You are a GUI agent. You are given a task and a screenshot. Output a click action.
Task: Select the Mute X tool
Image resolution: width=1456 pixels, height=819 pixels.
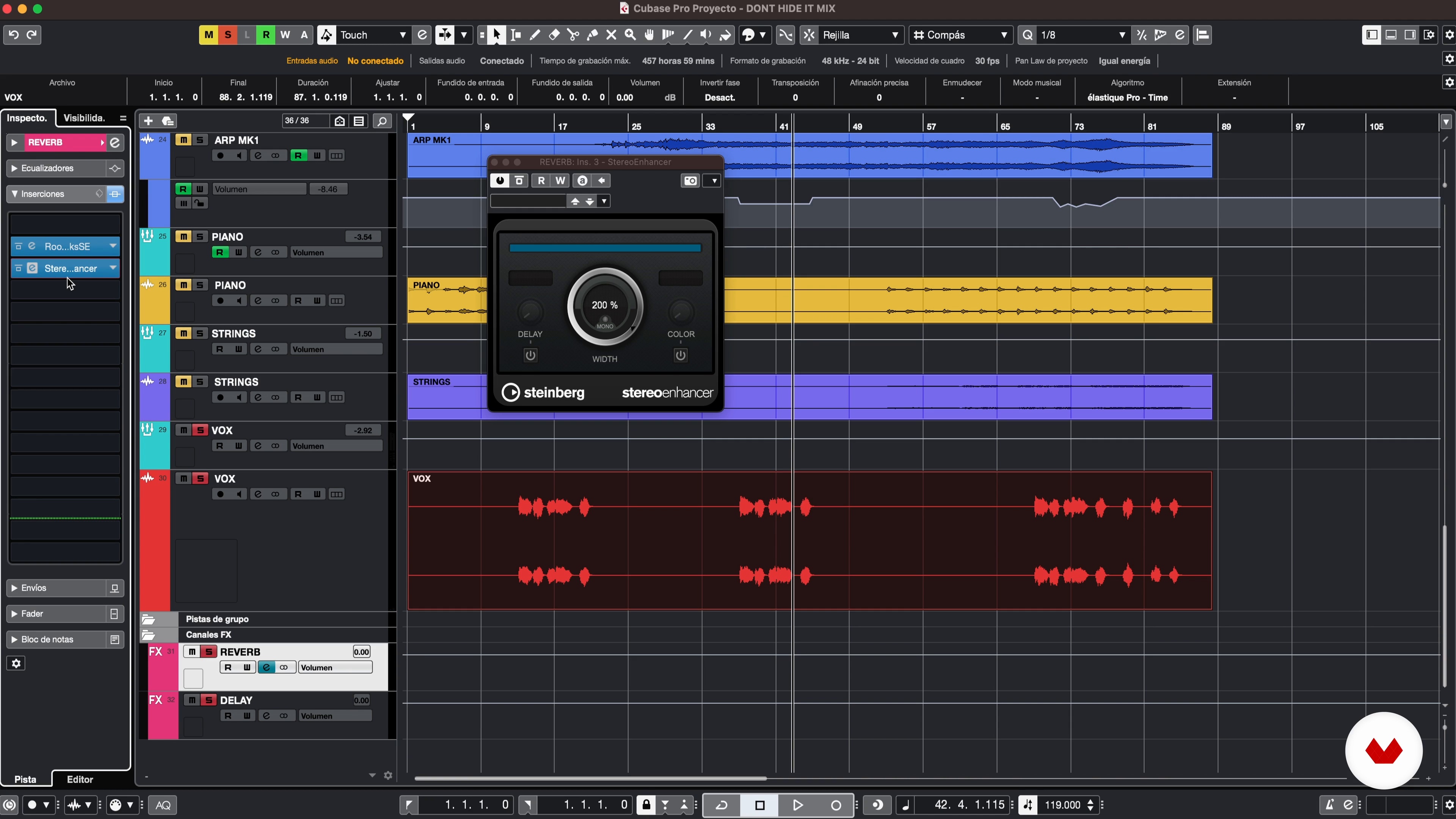(611, 35)
